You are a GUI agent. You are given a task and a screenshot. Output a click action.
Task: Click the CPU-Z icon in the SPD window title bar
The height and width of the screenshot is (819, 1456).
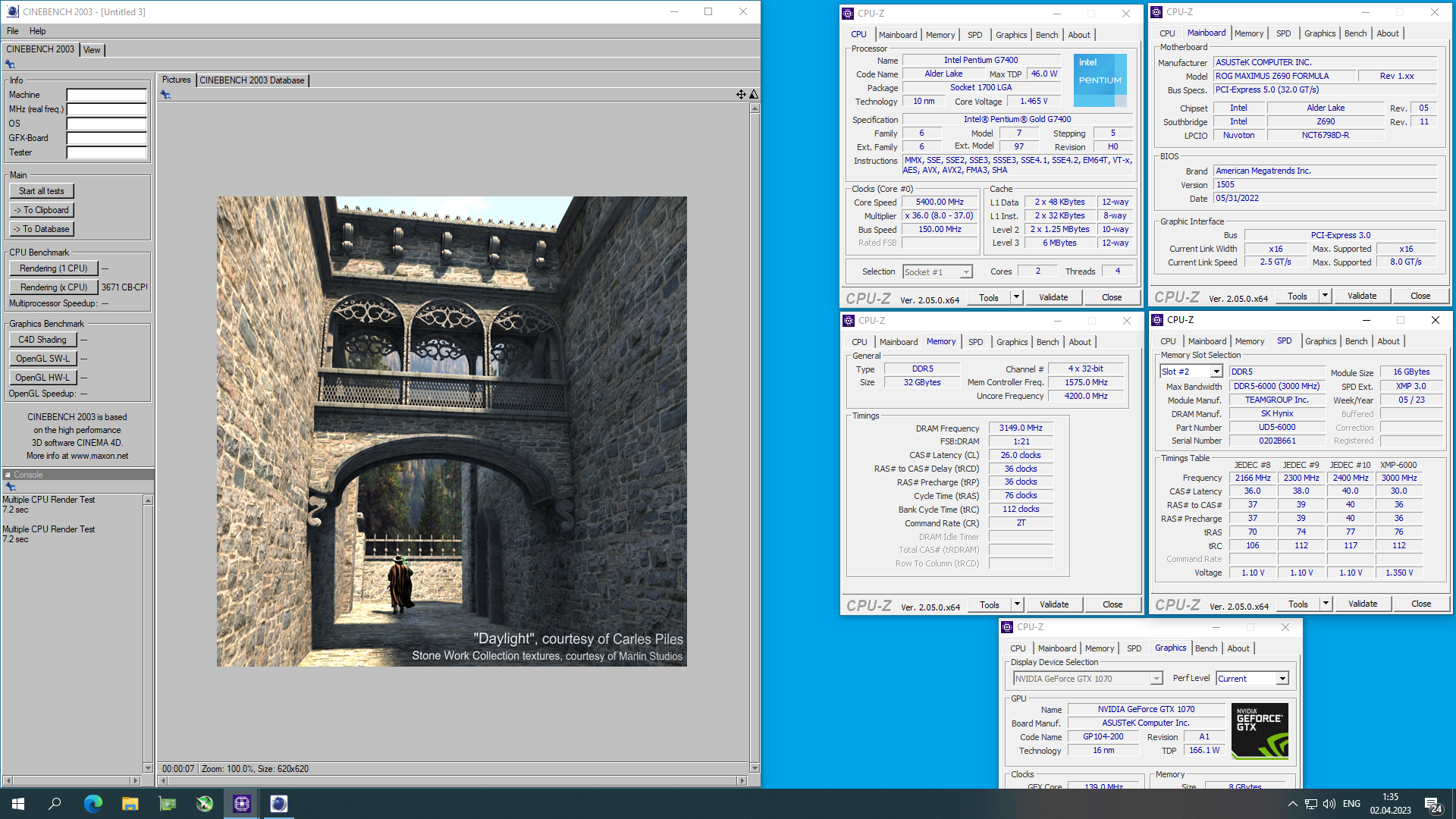(x=1158, y=320)
